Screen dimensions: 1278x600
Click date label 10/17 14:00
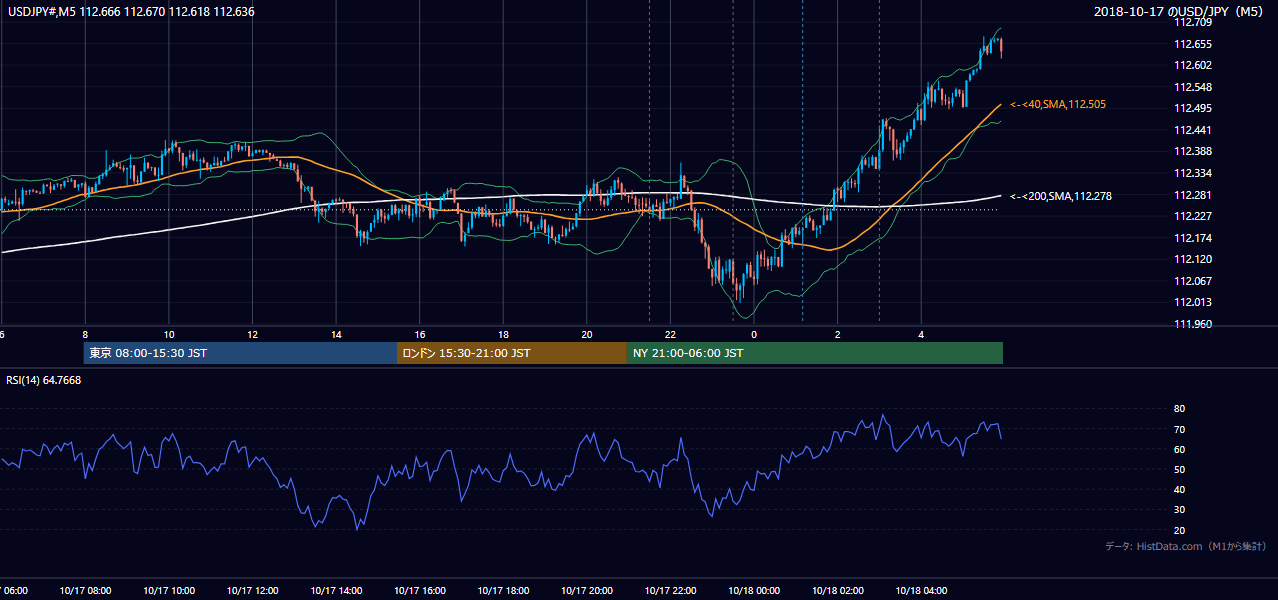pos(336,591)
